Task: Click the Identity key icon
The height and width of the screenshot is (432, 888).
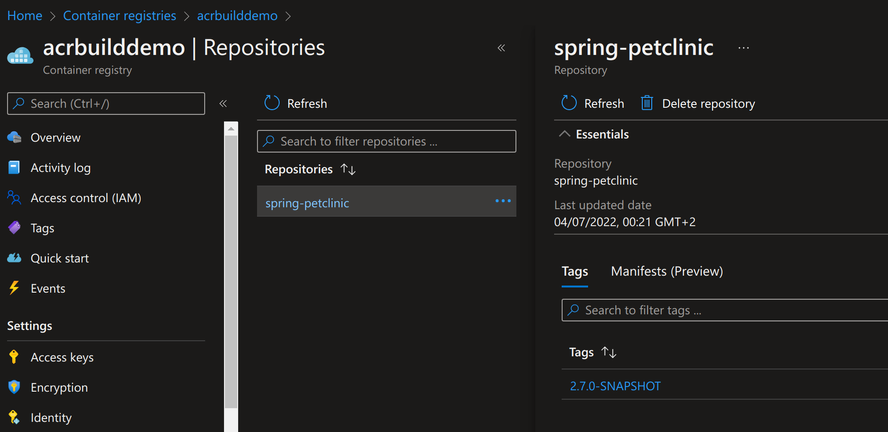Action: coord(14,418)
